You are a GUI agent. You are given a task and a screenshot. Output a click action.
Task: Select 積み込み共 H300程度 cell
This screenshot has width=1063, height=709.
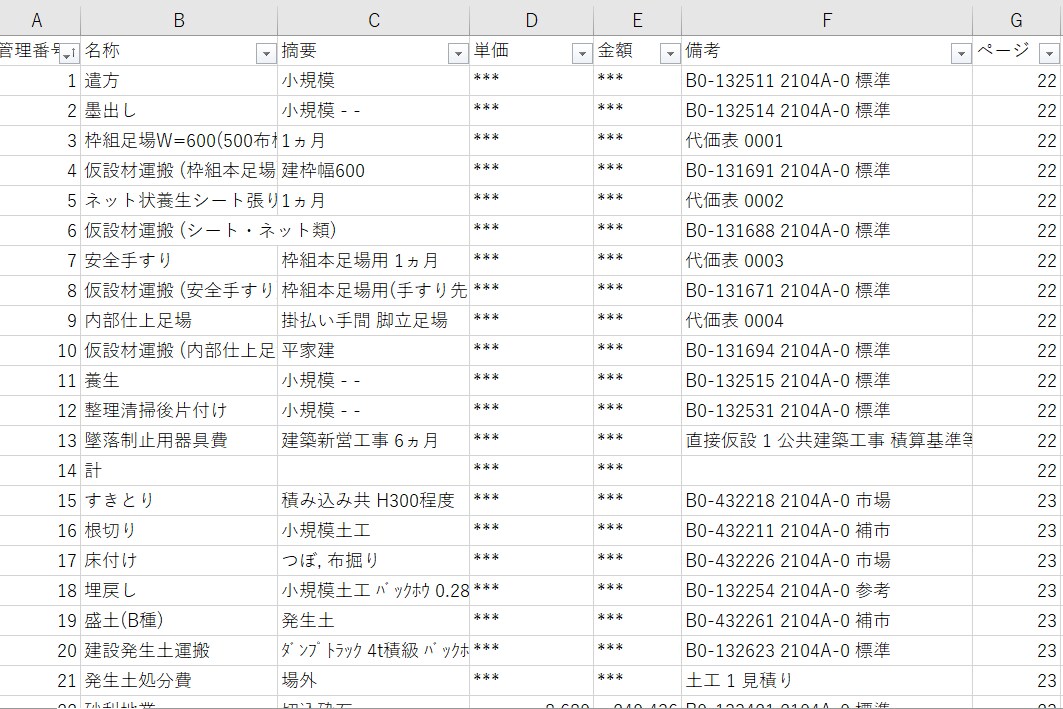374,500
